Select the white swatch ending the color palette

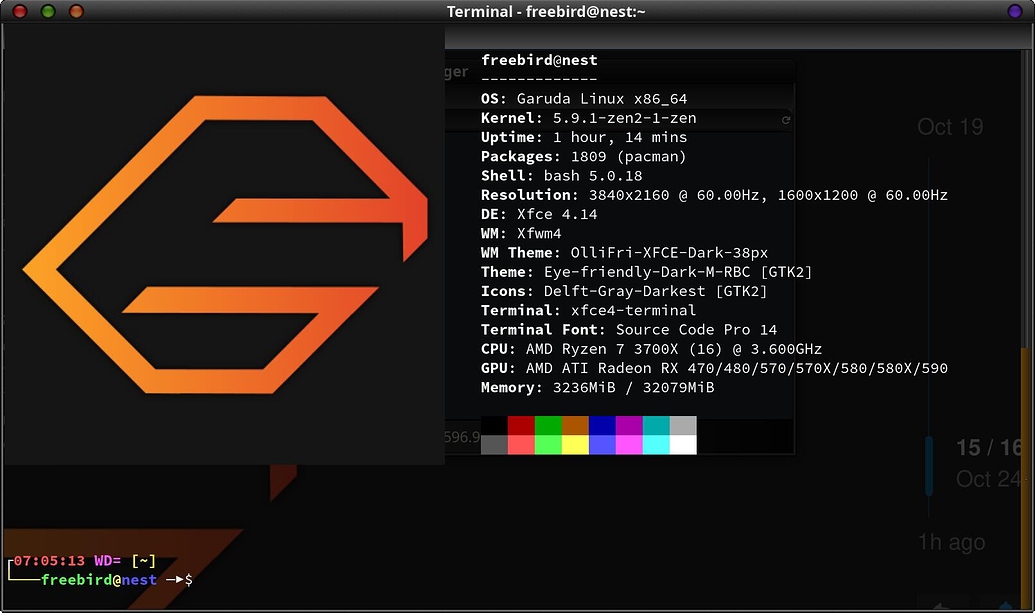coord(686,445)
